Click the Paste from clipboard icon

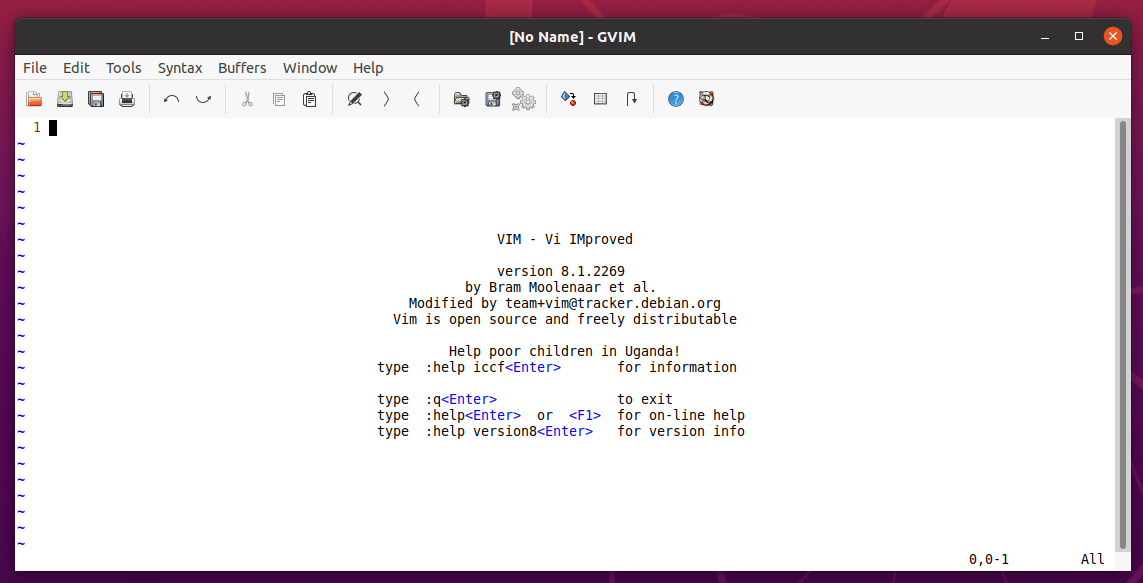pyautogui.click(x=310, y=98)
